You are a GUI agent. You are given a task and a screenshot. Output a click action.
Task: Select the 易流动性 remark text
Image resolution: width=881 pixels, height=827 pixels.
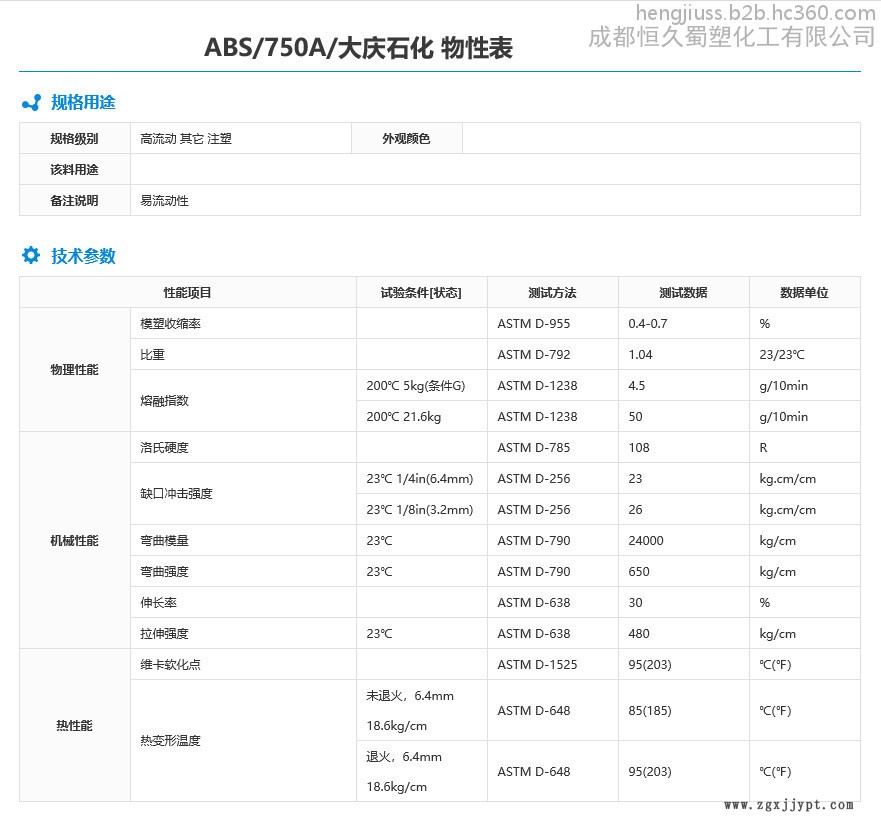(x=164, y=201)
